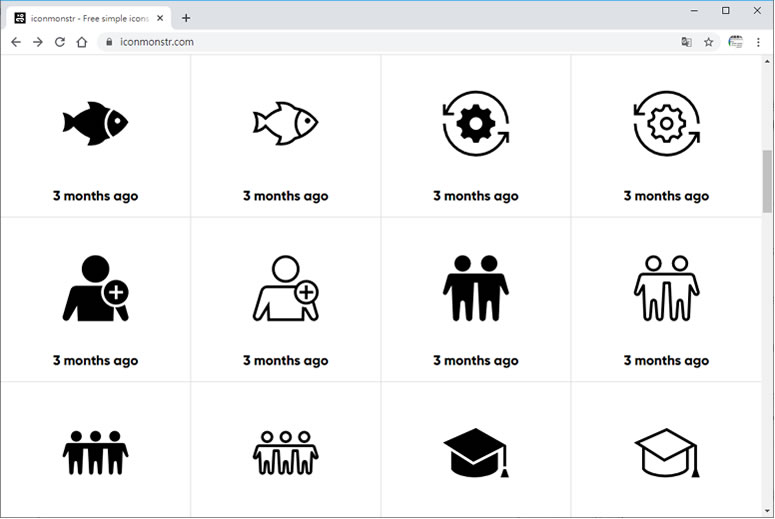Click the page's vertical scrollbar thumb
Image resolution: width=775 pixels, height=519 pixels.
pyautogui.click(x=767, y=181)
